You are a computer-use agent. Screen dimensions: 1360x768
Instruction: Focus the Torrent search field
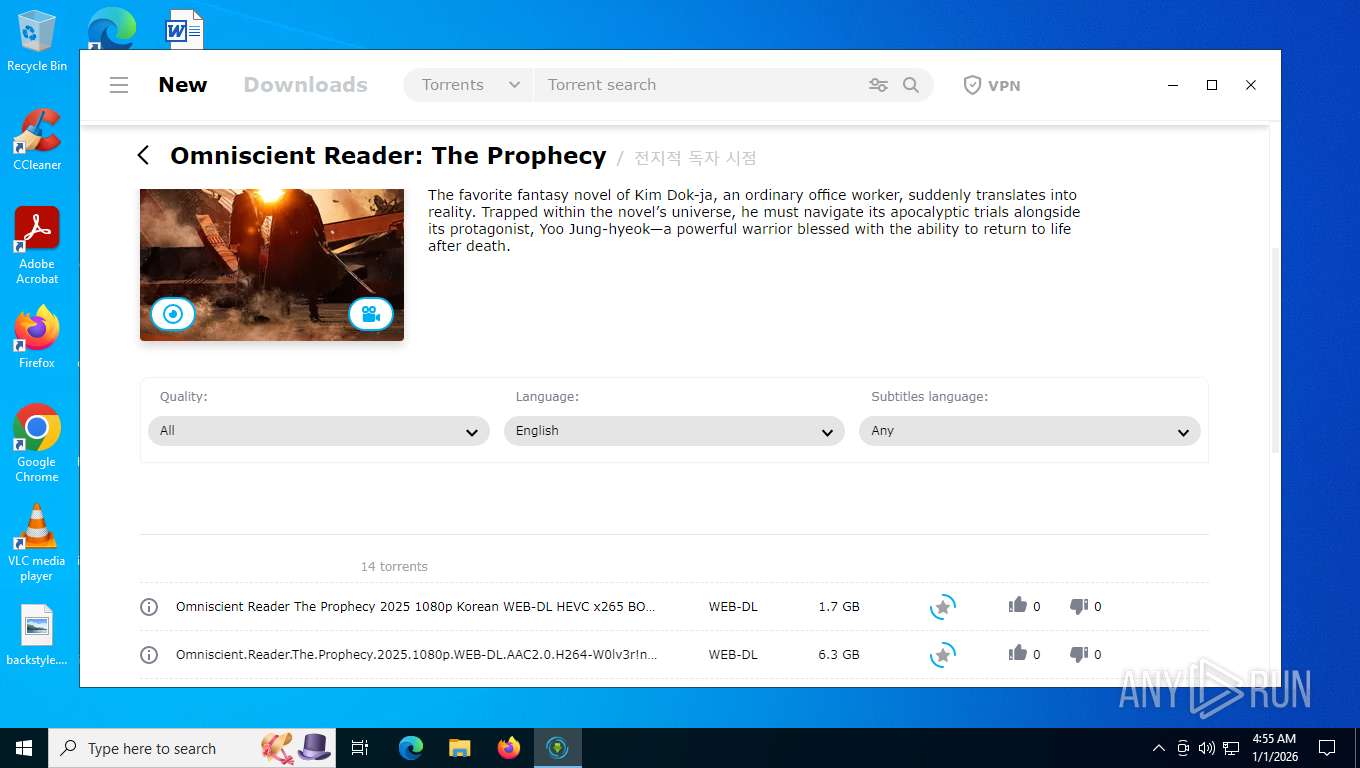(700, 85)
